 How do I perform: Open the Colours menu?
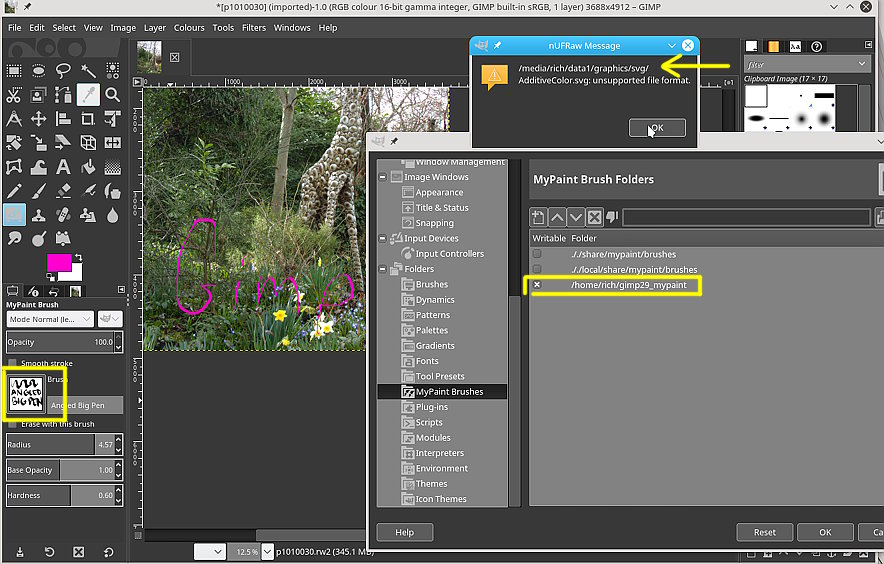[189, 28]
